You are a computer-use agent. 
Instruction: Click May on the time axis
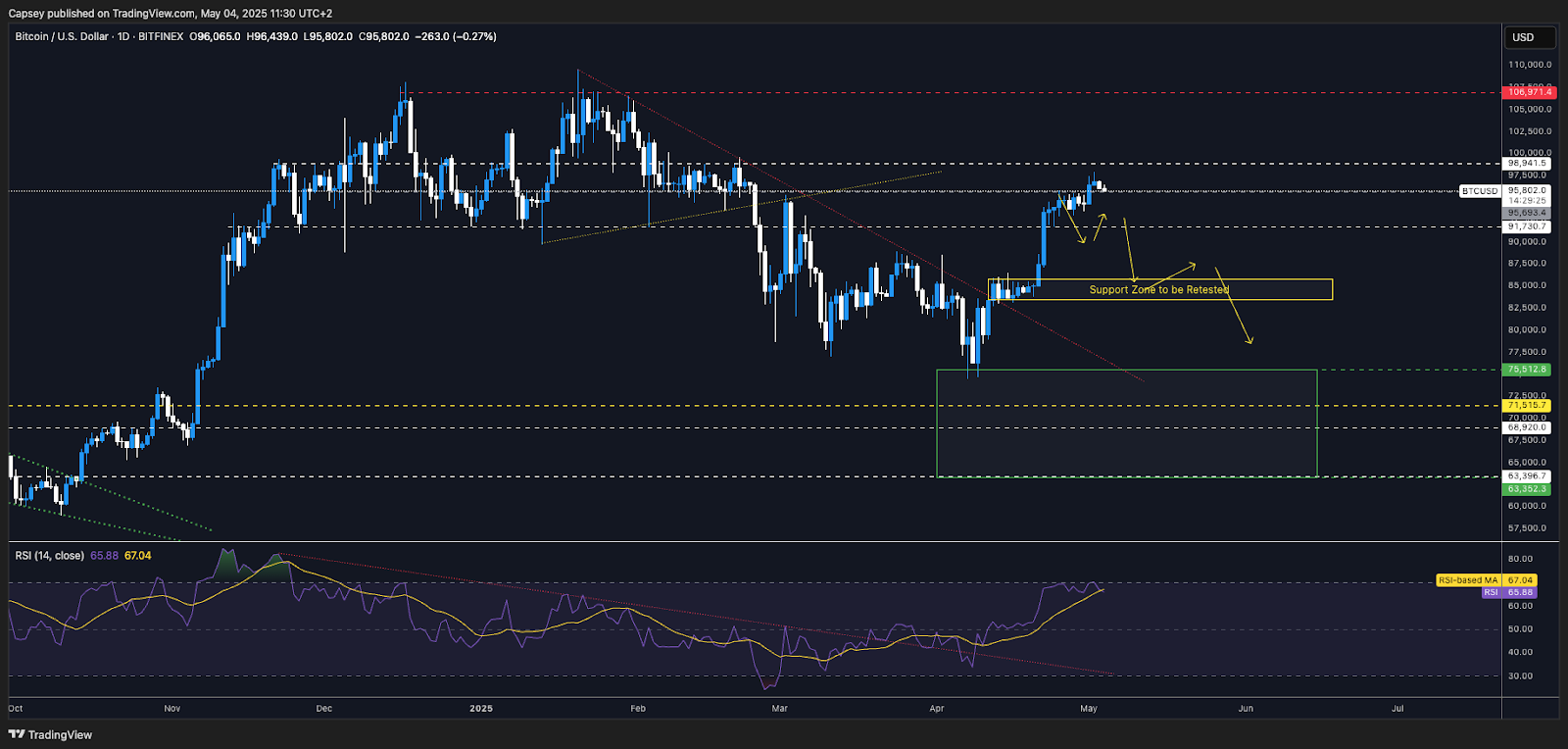tap(1089, 708)
